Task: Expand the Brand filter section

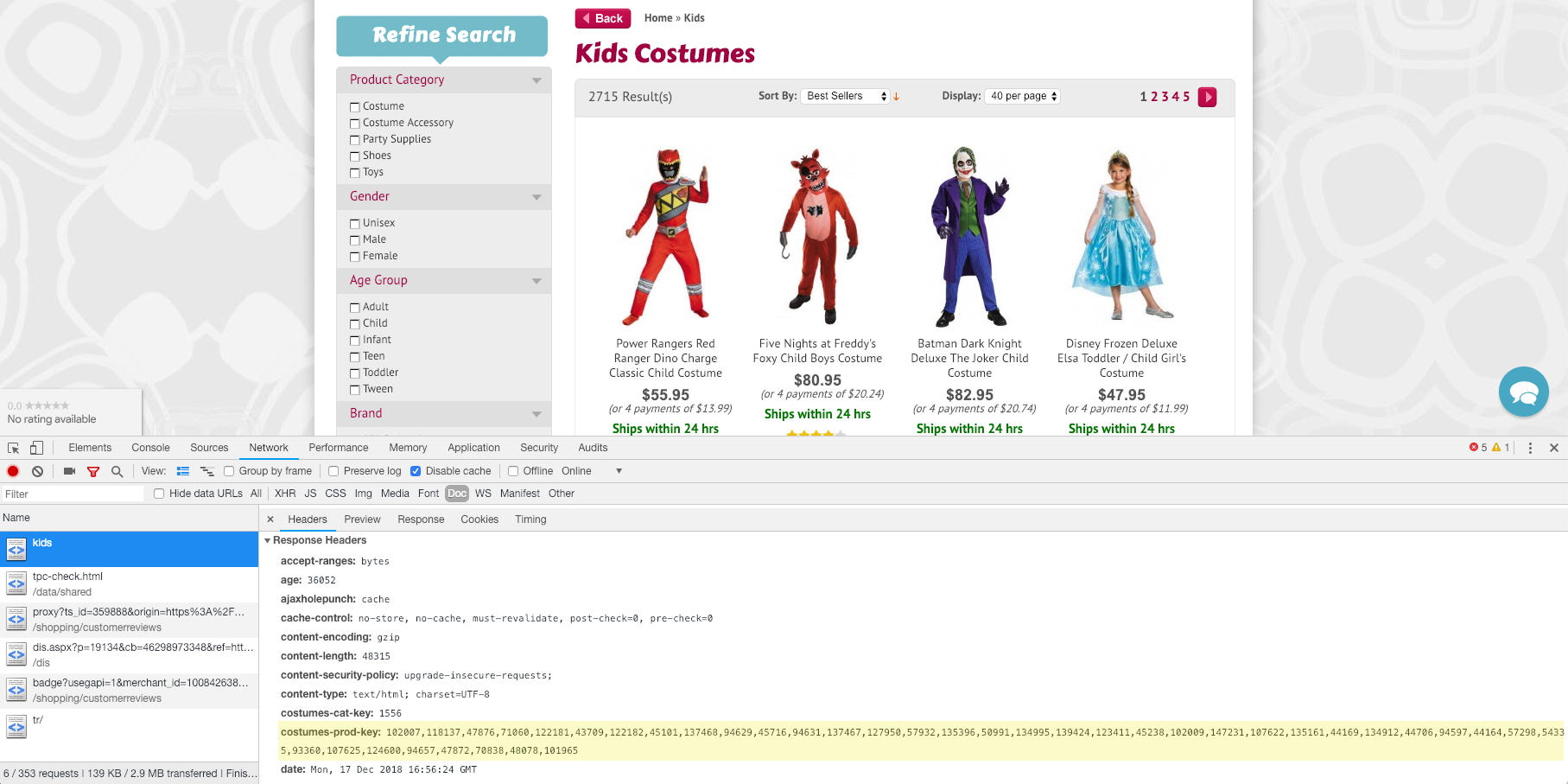Action: pos(443,413)
